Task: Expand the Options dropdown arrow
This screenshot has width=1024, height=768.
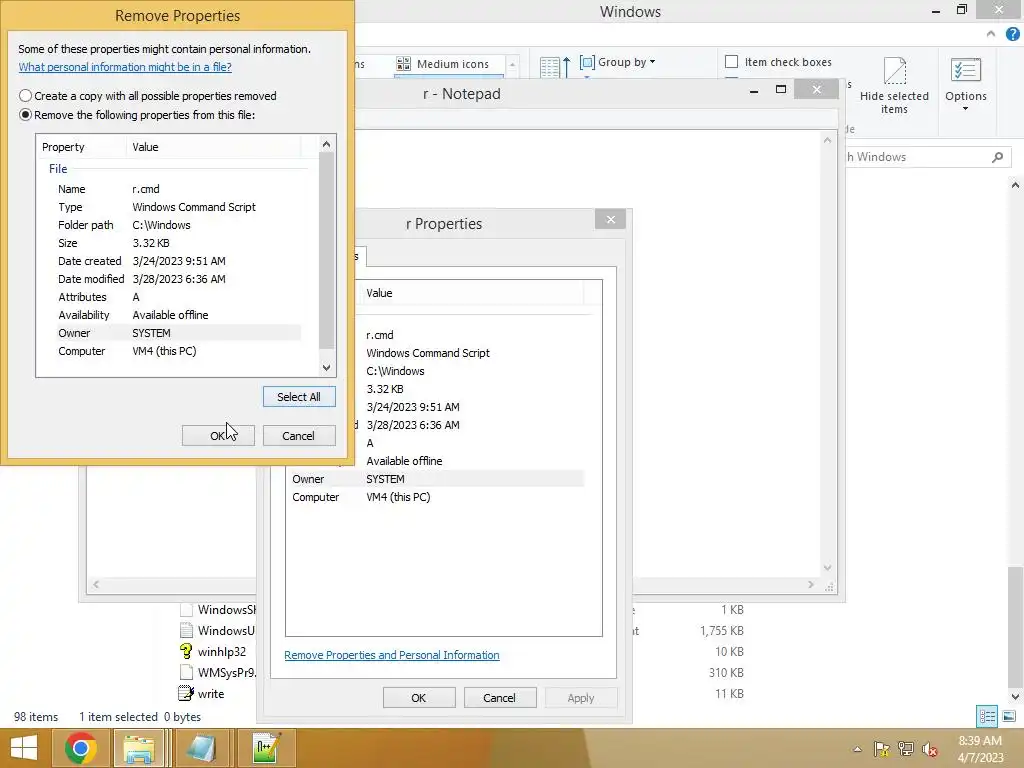Action: pos(966,109)
